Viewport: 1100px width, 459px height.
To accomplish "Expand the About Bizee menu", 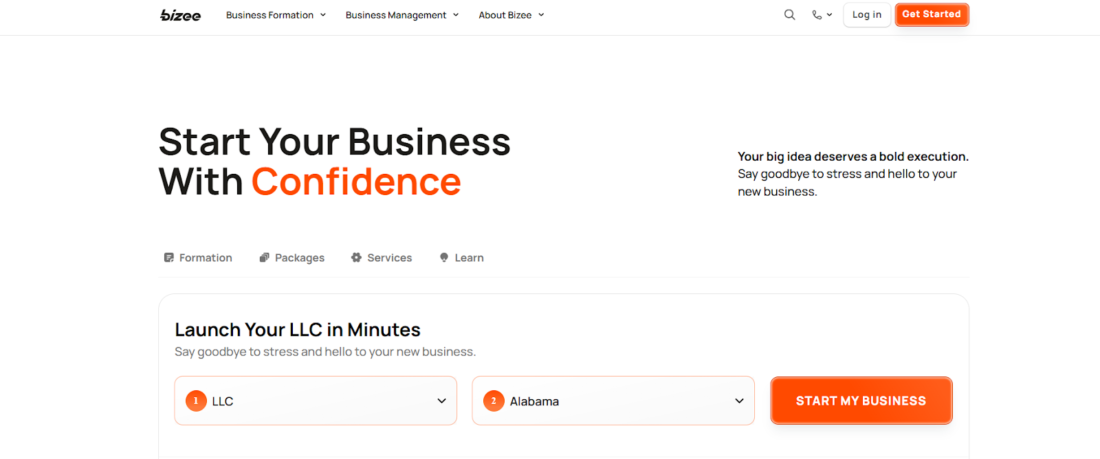I will pyautogui.click(x=511, y=15).
